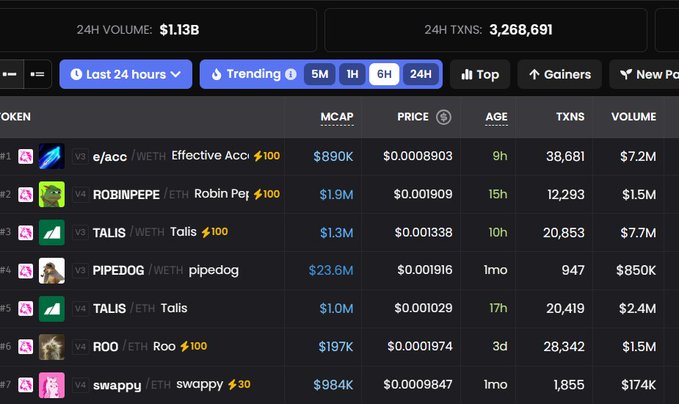Viewport: 679px width, 404px height.
Task: Click the swappy pink token logo
Action: pyautogui.click(x=52, y=385)
